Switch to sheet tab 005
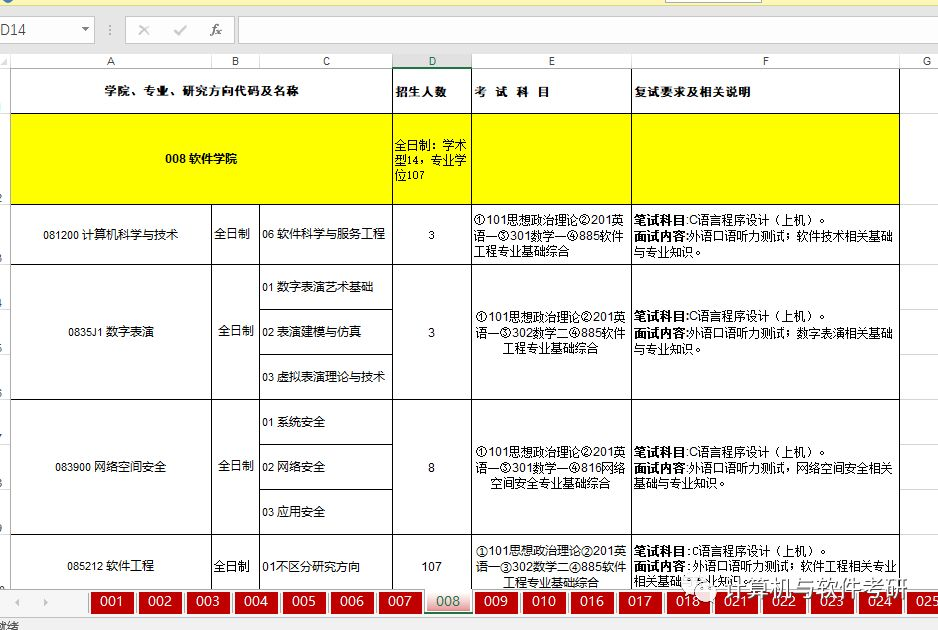Image resolution: width=938 pixels, height=630 pixels. [303, 601]
